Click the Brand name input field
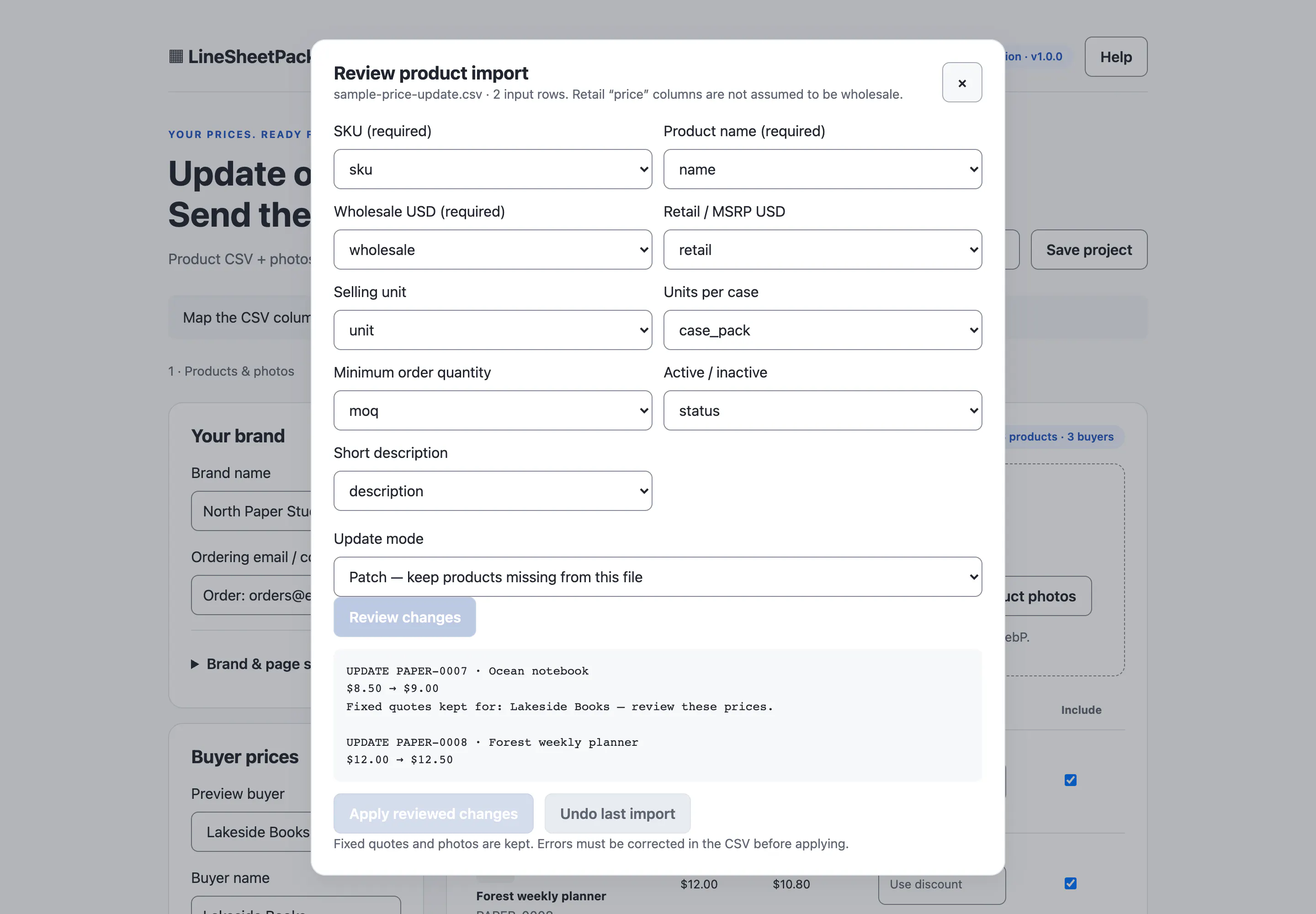This screenshot has width=1316, height=914. click(252, 511)
